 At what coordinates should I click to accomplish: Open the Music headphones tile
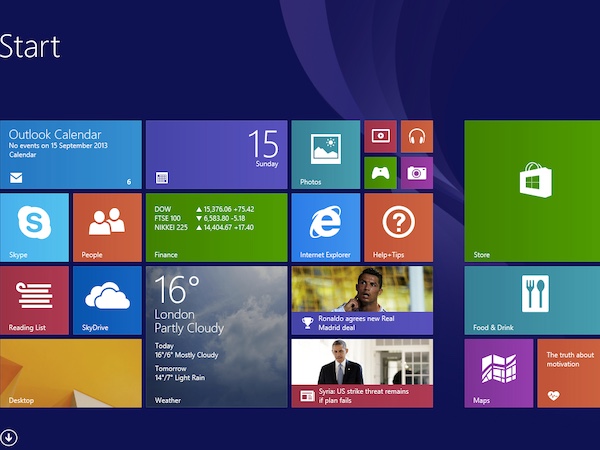[x=417, y=136]
